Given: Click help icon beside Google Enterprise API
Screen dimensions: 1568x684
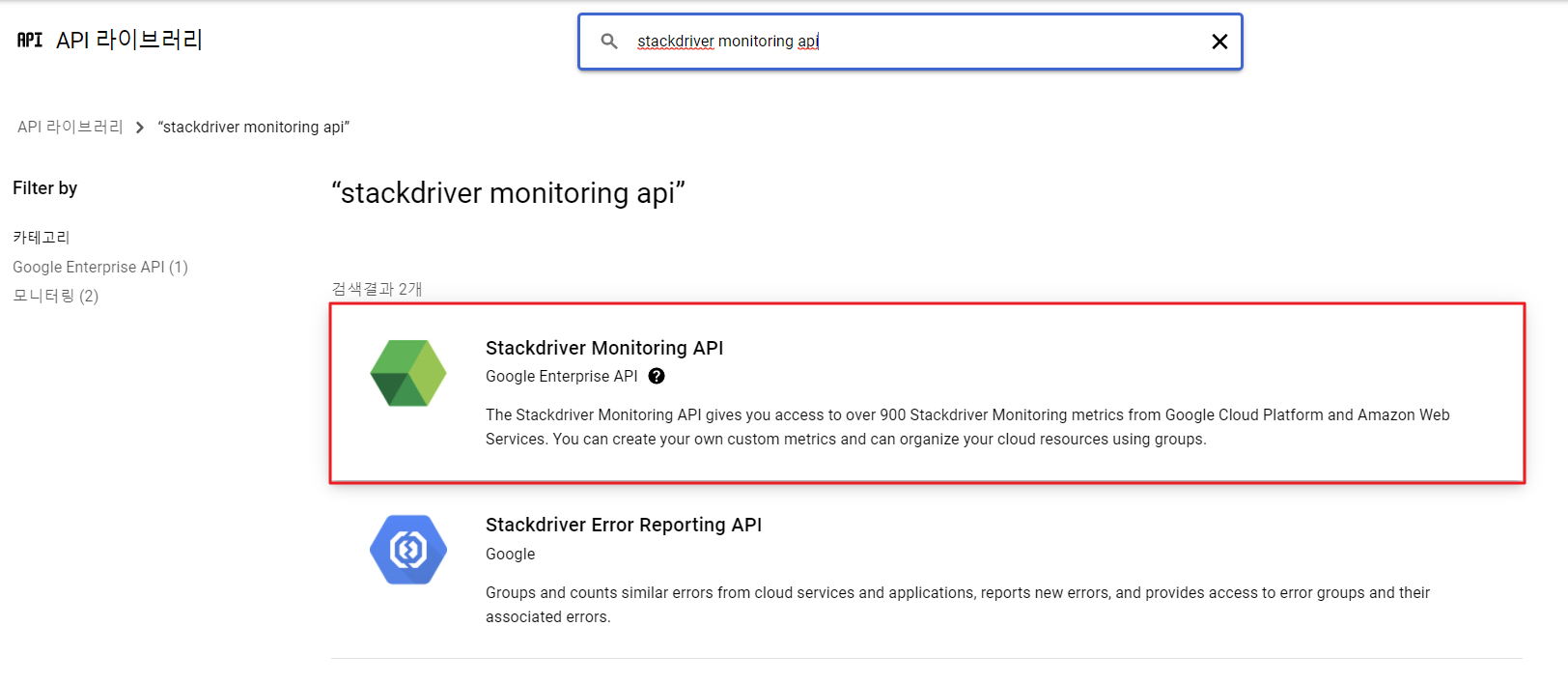Looking at the screenshot, I should coord(657,377).
